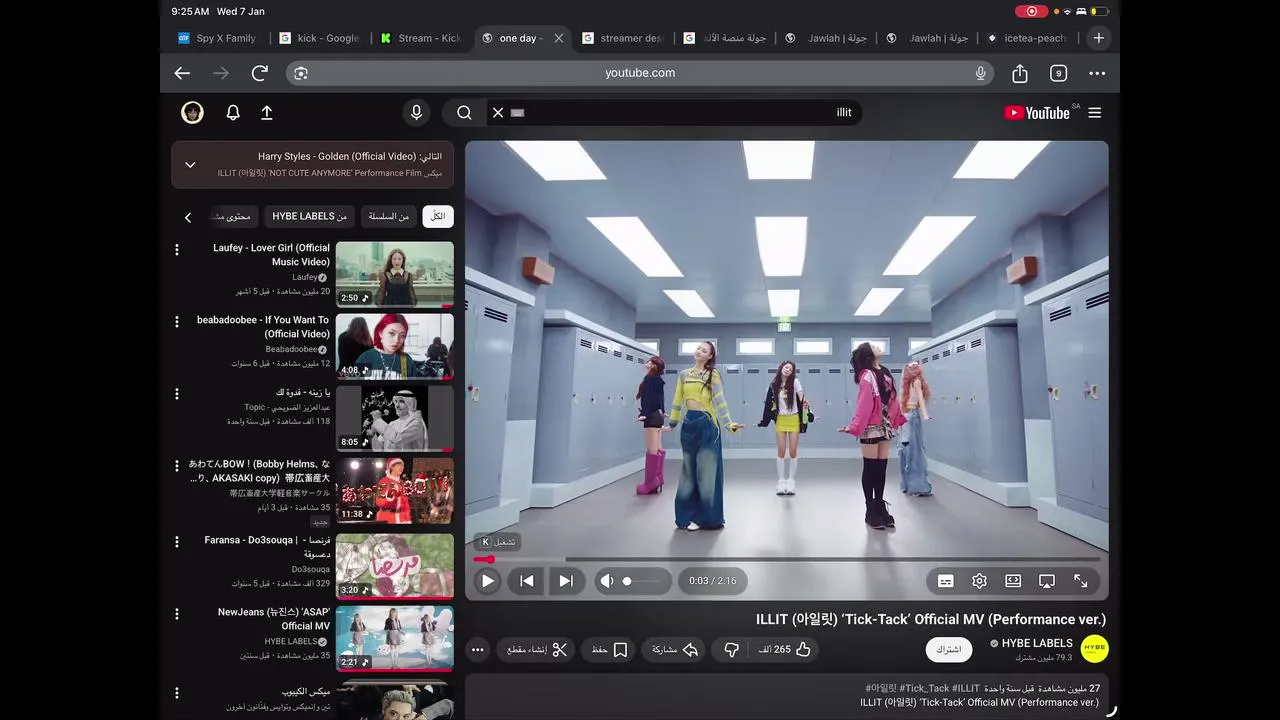This screenshot has height=720, width=1280.
Task: Seek on the video progress bar
Action: (x=787, y=560)
